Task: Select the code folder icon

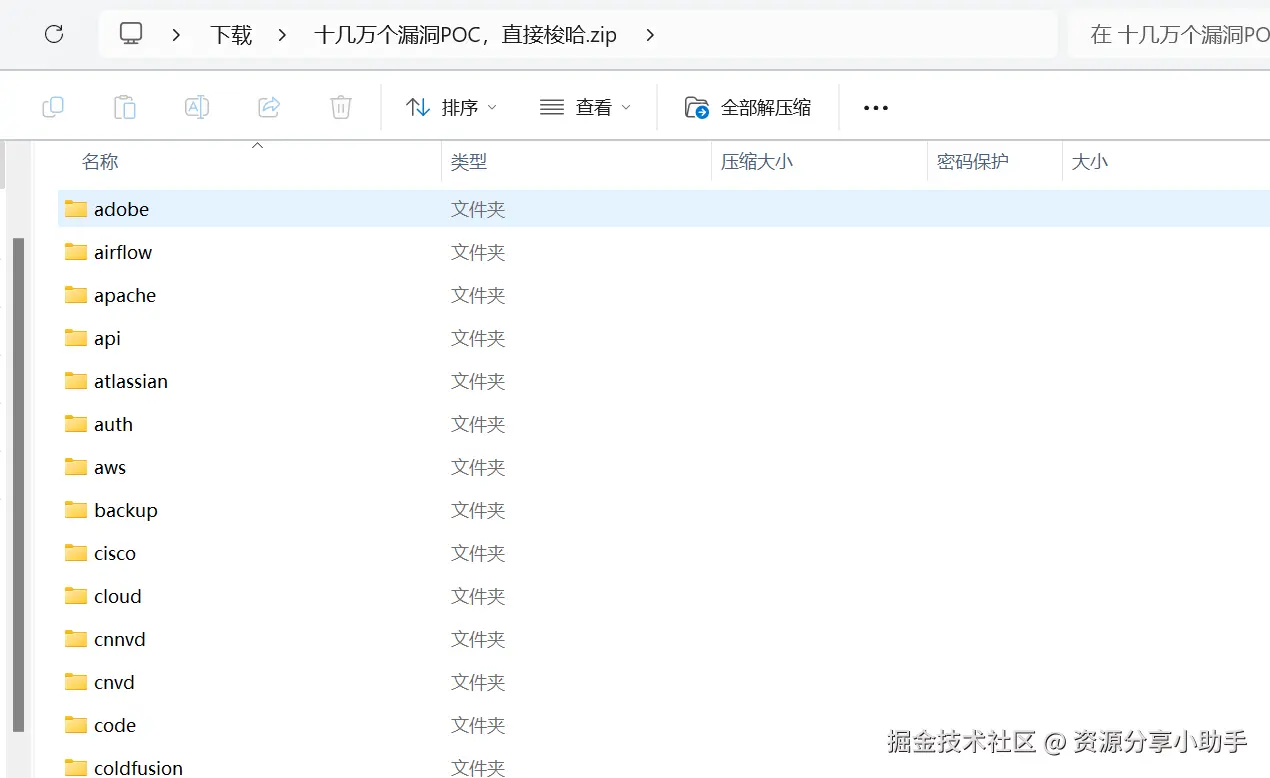Action: 76,725
